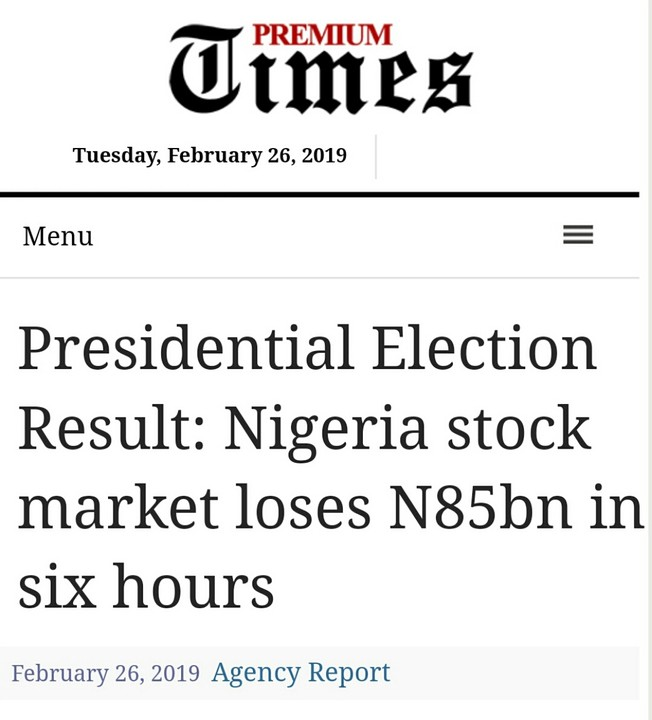Click "N85bn" in the headline
The image size is (652, 720).
pos(480,508)
